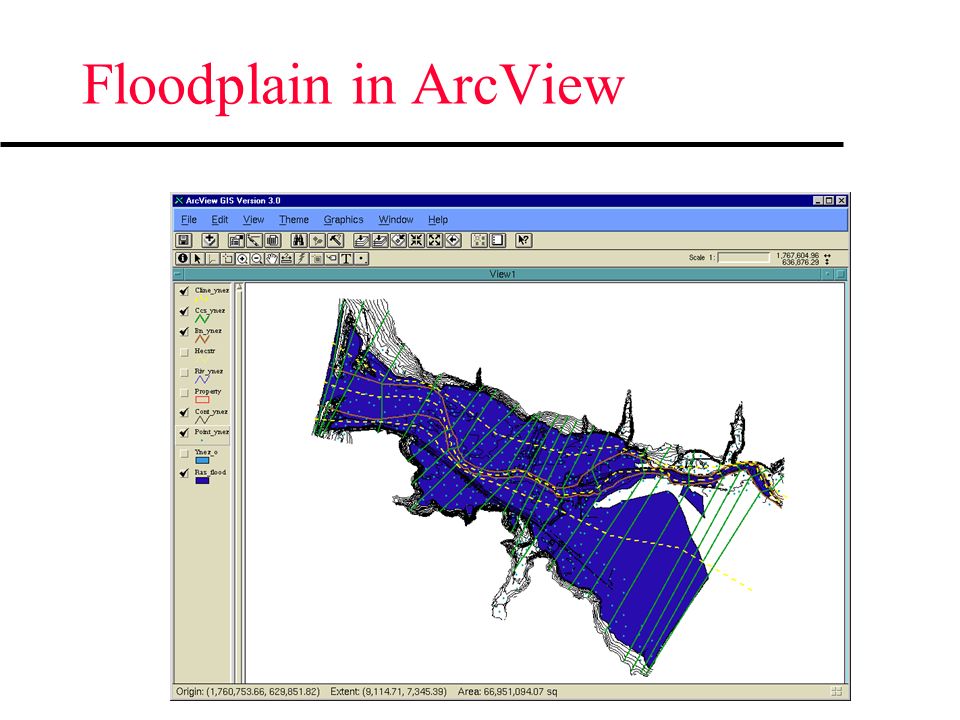This screenshot has width=960, height=720.
Task: Click the Area value in status bar
Action: point(508,692)
